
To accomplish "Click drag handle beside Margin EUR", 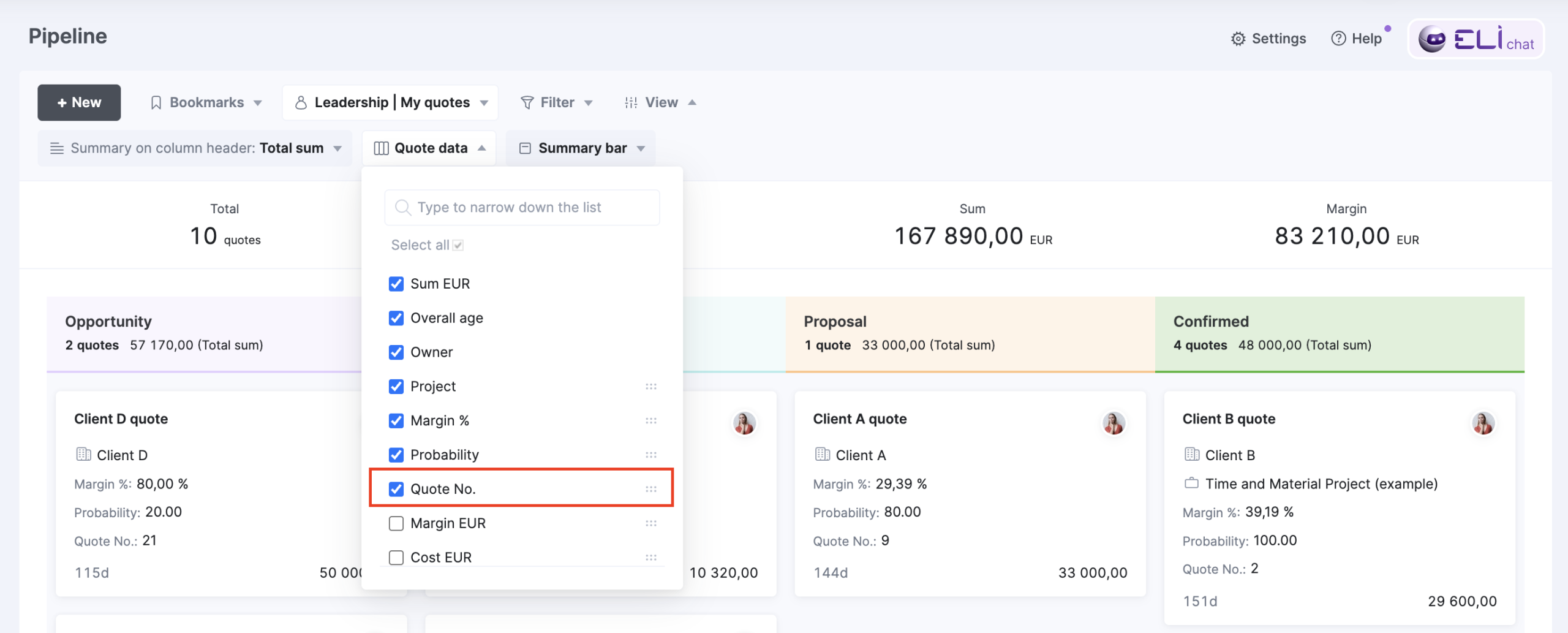I will click(x=650, y=523).
